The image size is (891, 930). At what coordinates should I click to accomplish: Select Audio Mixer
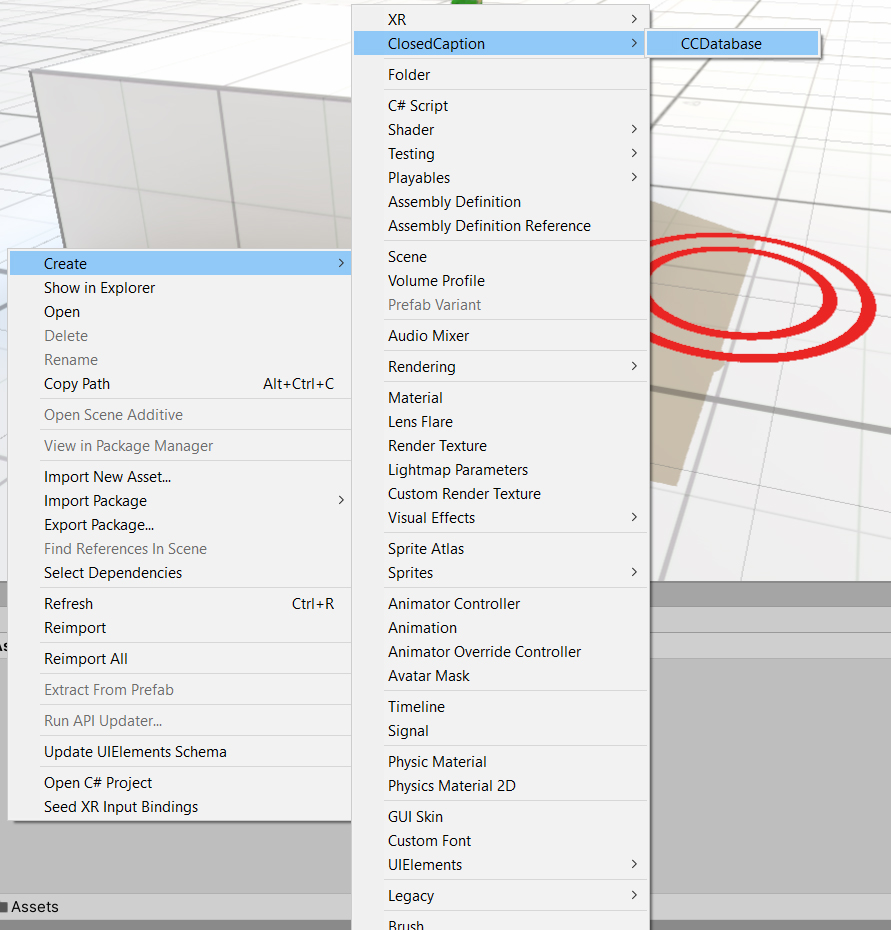(x=428, y=336)
